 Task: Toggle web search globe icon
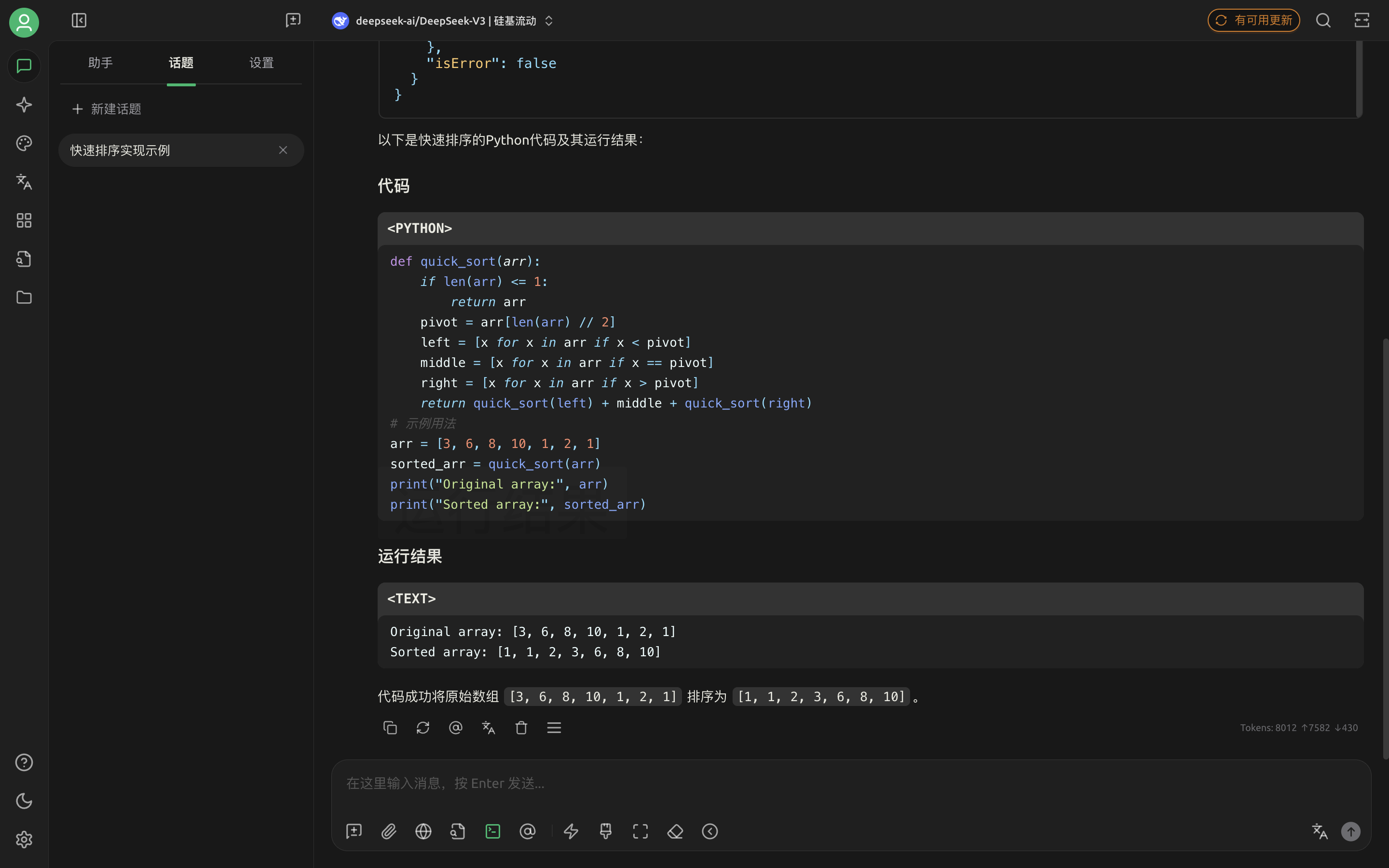click(x=423, y=831)
